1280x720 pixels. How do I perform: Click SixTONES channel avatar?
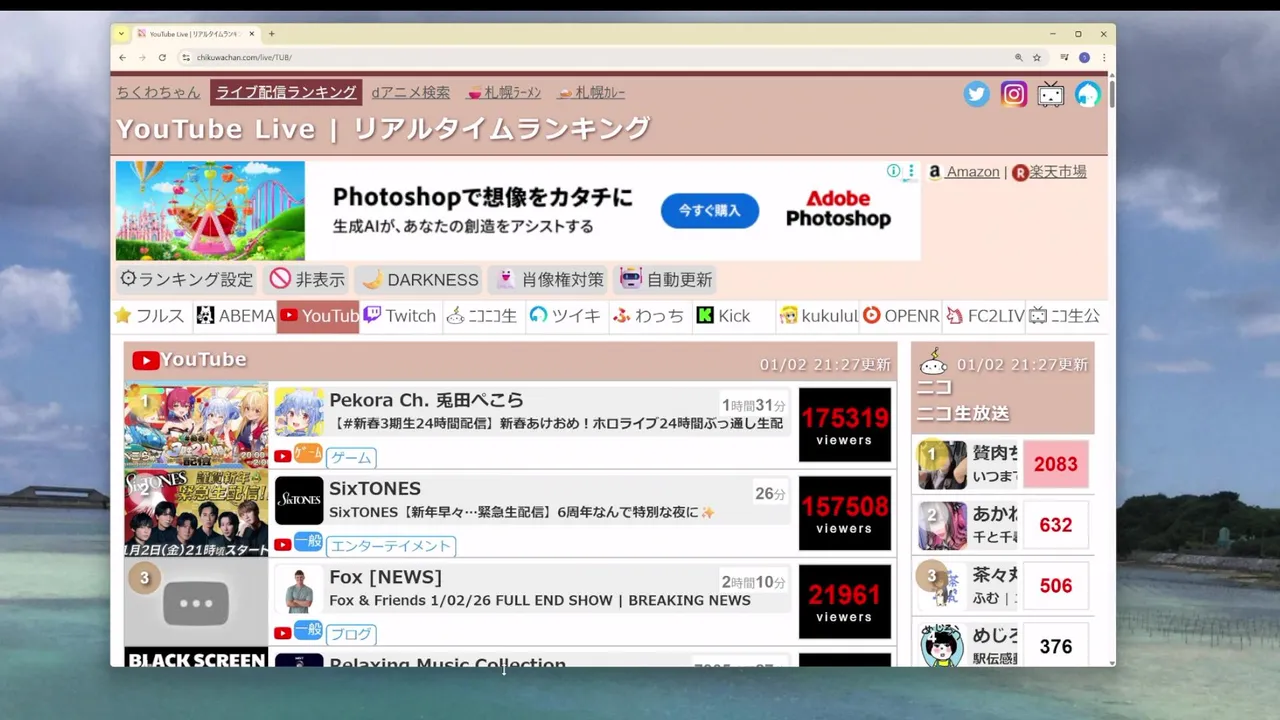coord(299,500)
